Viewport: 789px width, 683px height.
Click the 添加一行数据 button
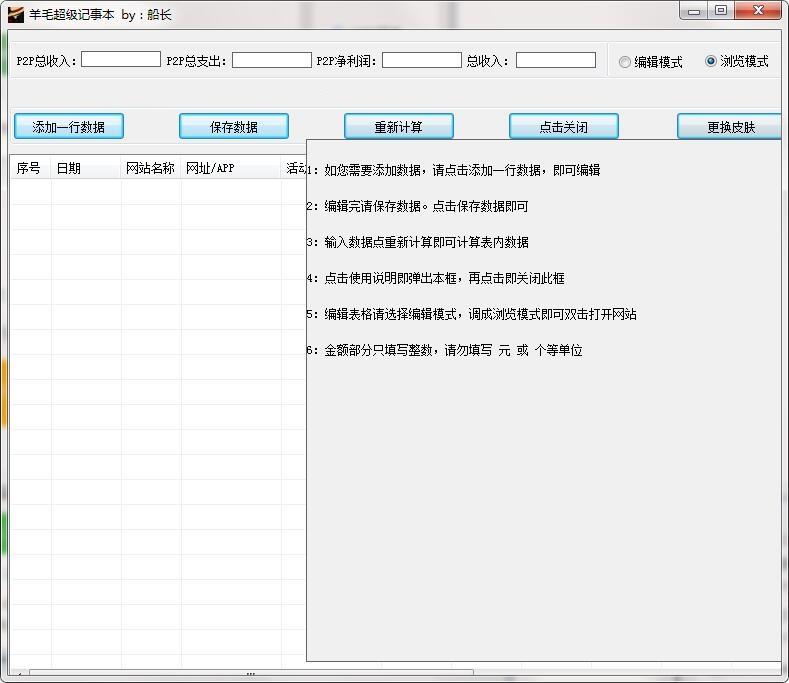tap(69, 127)
